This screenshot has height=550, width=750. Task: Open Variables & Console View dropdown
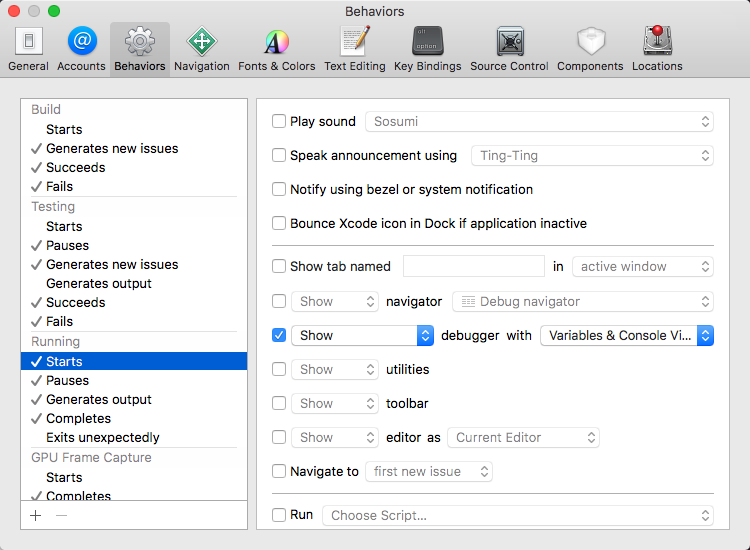pyautogui.click(x=627, y=335)
